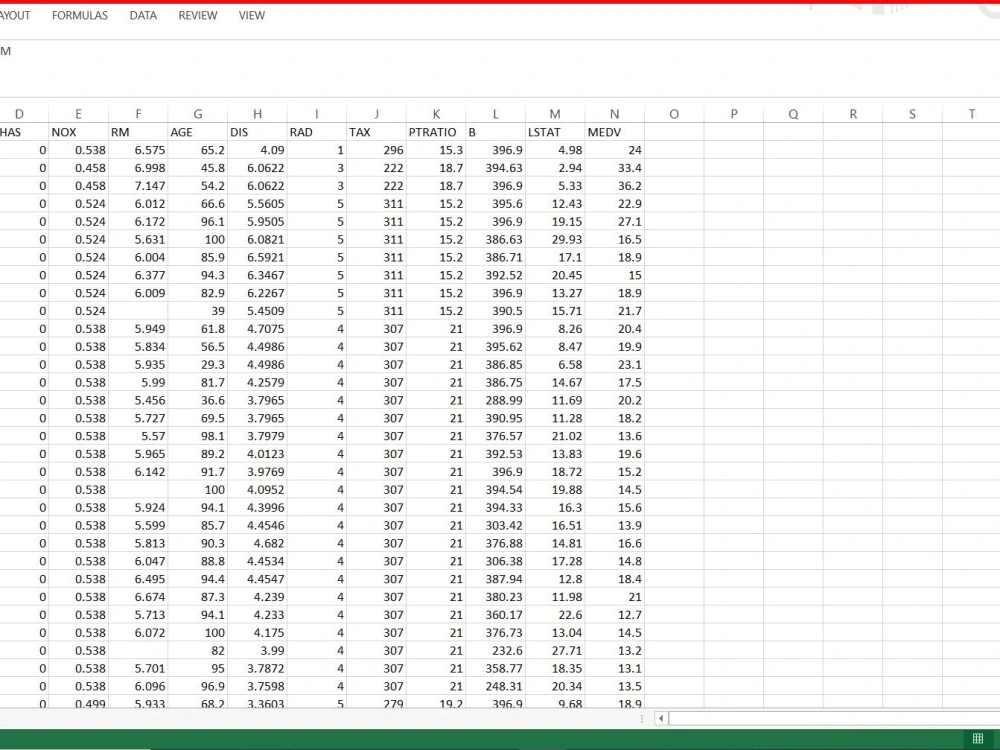This screenshot has height=750, width=1000.
Task: Select the DIS cell containing 4.09
Action: (x=258, y=150)
